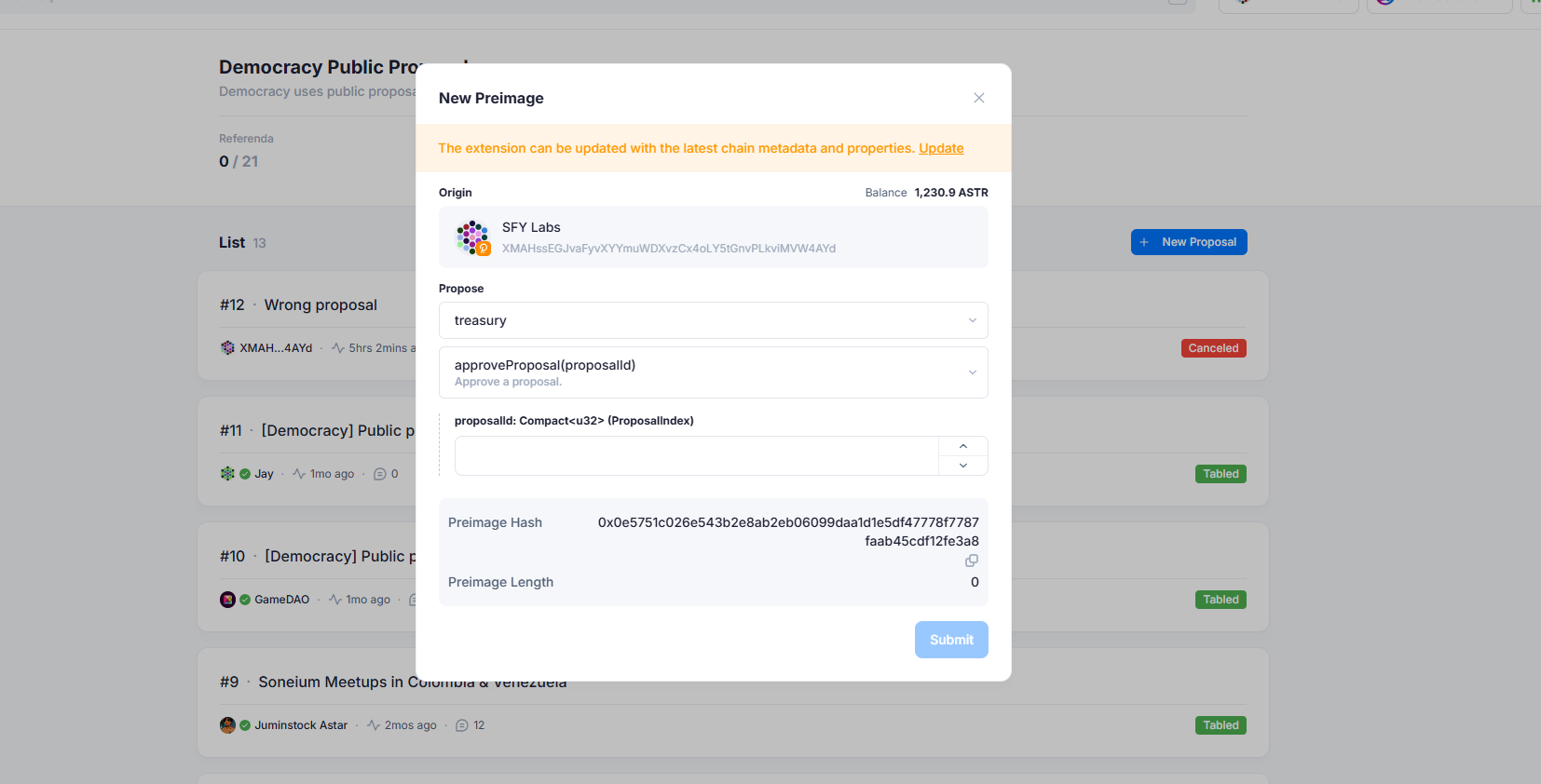Close the New Preimage dialog
1541x784 pixels.
(978, 98)
